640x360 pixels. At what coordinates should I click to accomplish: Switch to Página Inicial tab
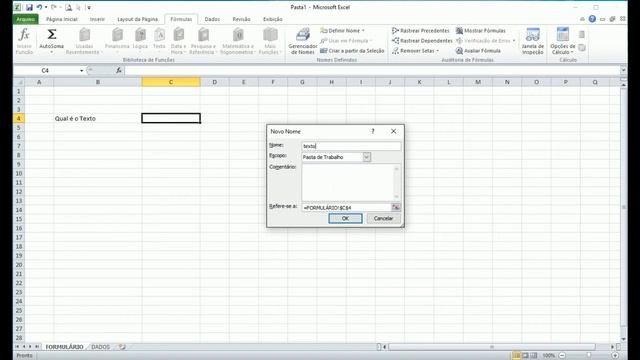point(62,19)
